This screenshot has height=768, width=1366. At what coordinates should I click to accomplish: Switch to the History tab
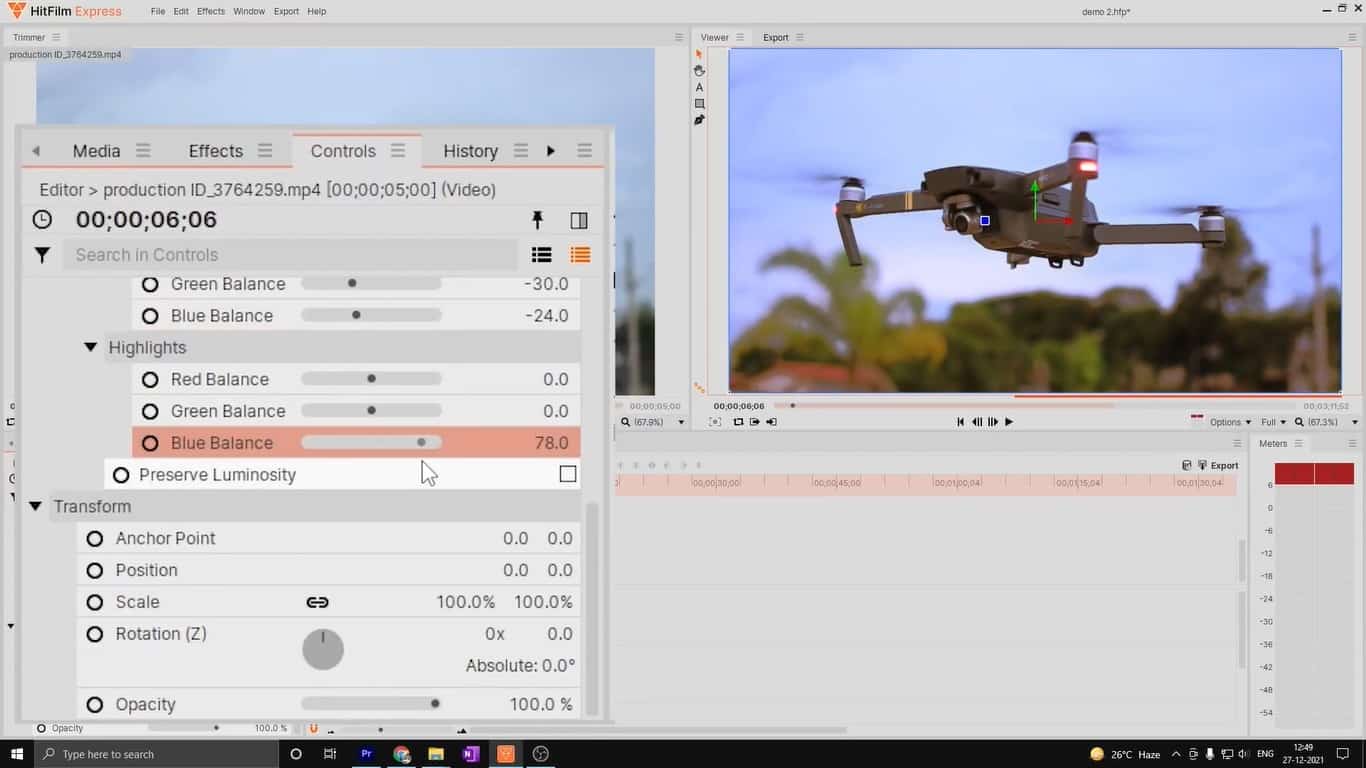470,151
